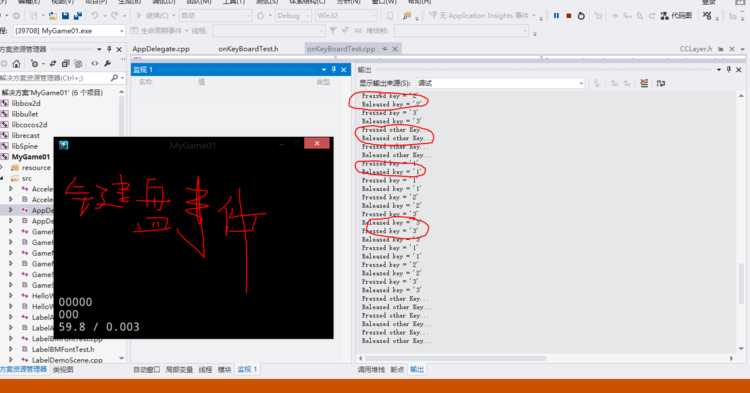Viewport: 750px width, 393px height.
Task: Expand the LabelDemoScene.cpp tree node
Action: click(x=11, y=360)
